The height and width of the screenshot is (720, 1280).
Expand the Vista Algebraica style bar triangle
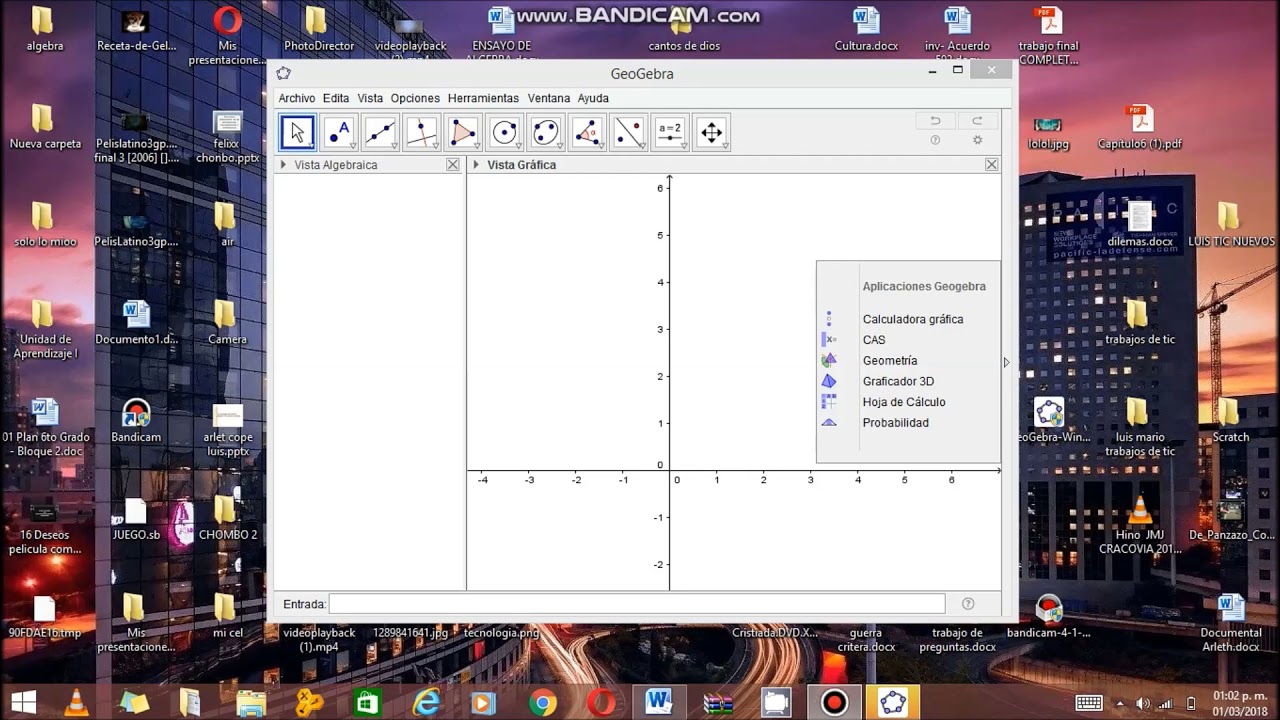pos(284,165)
